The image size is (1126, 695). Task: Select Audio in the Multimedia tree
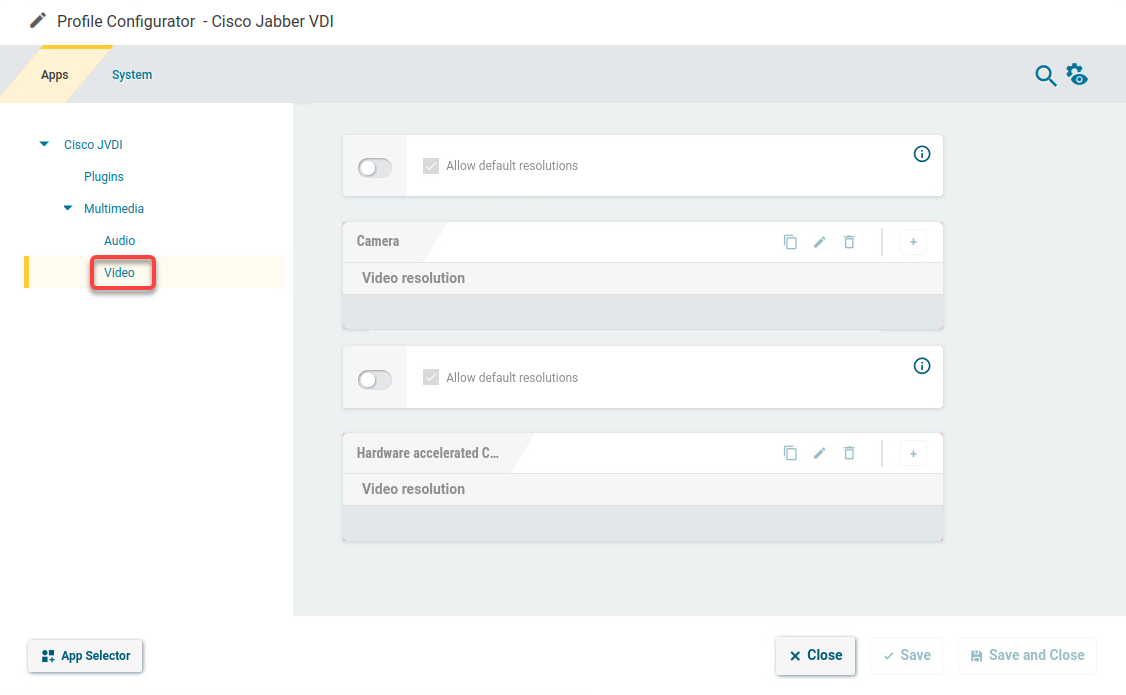[119, 241]
